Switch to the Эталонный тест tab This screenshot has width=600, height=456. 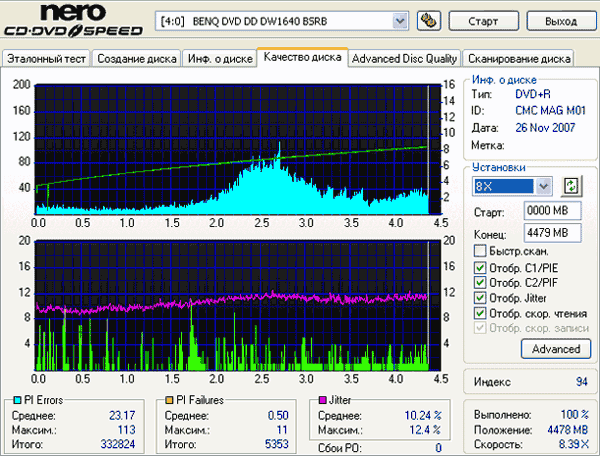pyautogui.click(x=46, y=59)
